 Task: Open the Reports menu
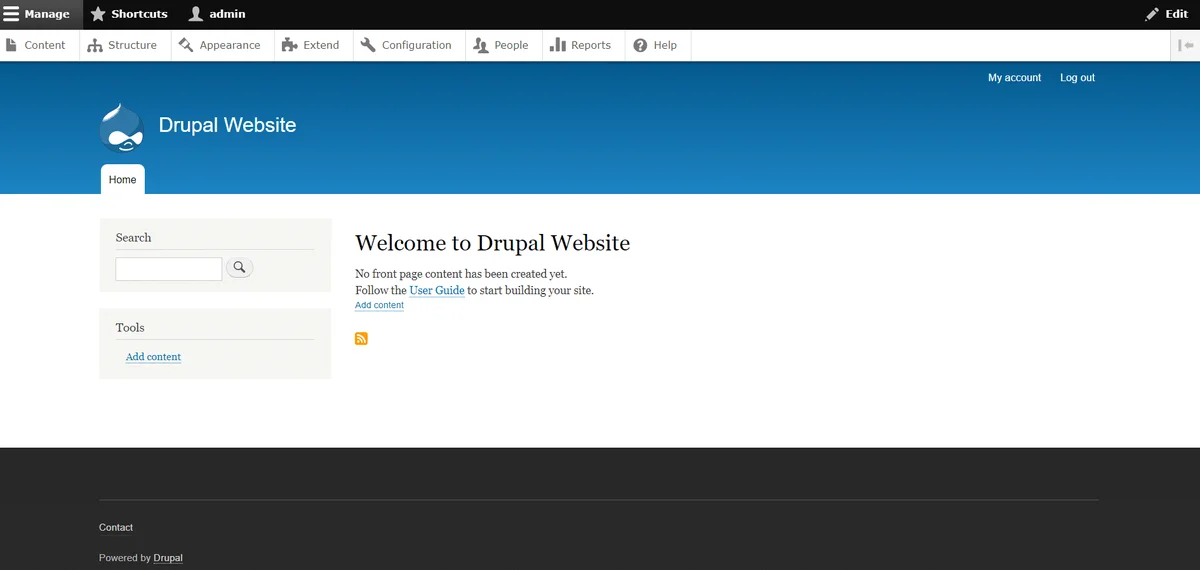coord(581,45)
